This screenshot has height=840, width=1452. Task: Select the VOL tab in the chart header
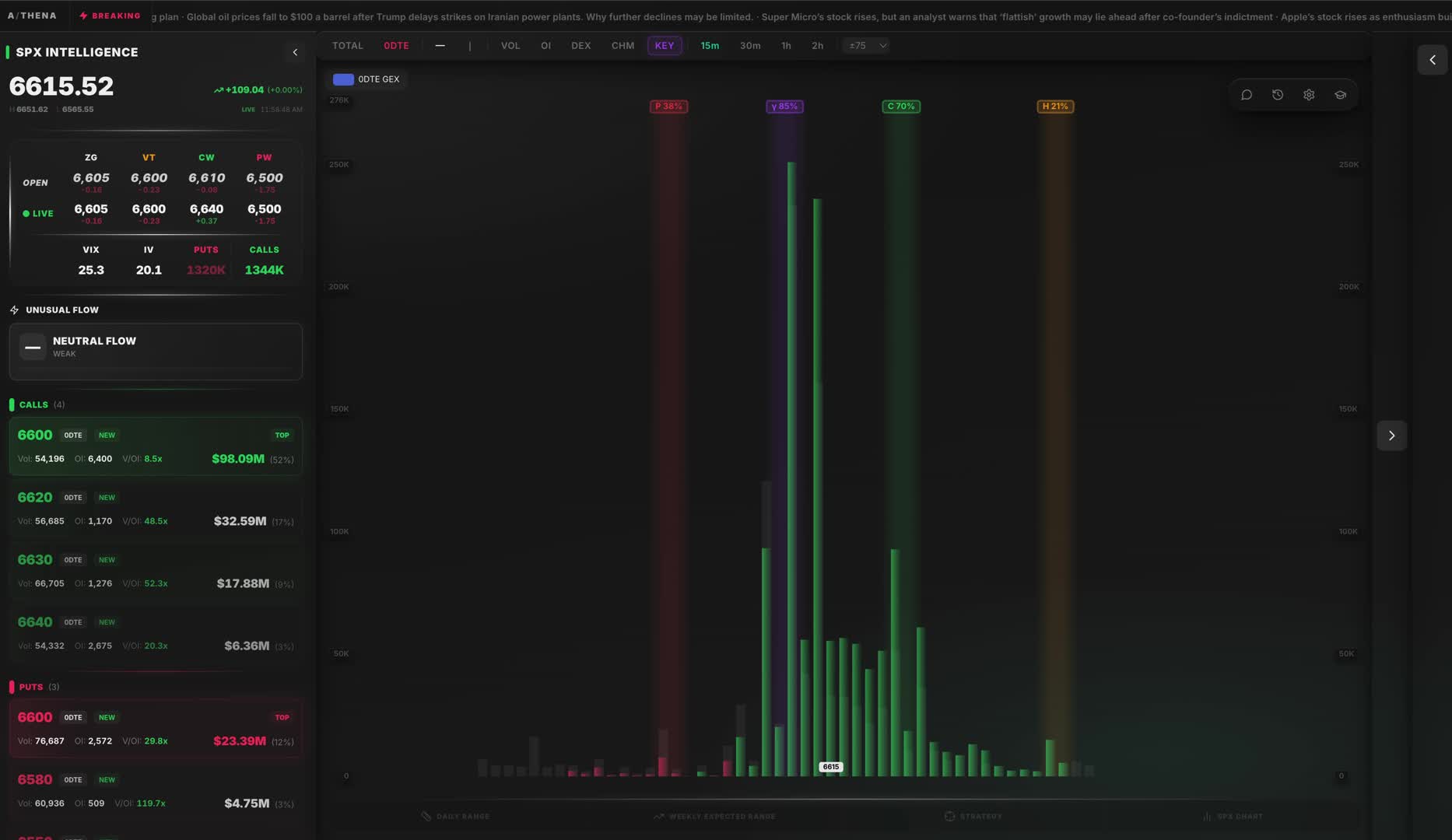(510, 45)
